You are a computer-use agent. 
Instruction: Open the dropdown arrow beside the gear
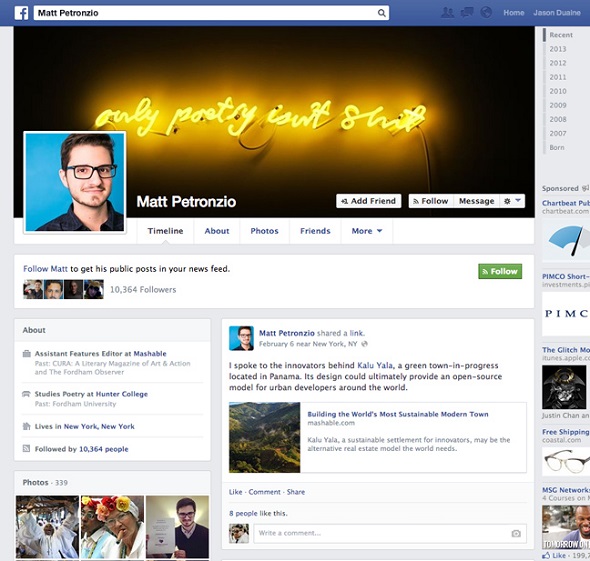(x=518, y=201)
